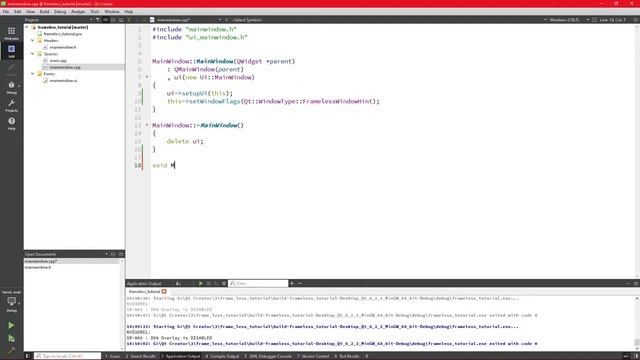Viewport: 640px width, 360px height.
Task: Open the QML Debugger Console pane
Action: click(268, 356)
